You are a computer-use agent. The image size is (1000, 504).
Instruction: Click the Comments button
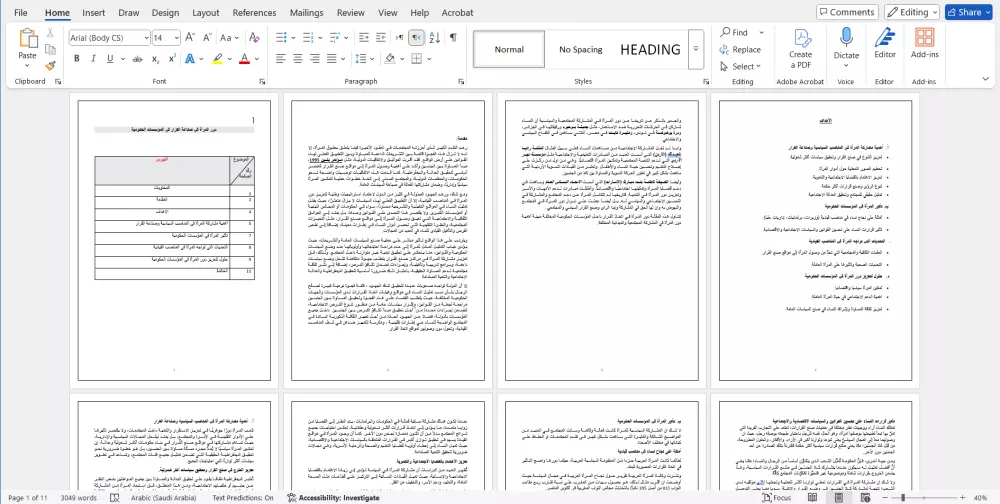coord(848,12)
